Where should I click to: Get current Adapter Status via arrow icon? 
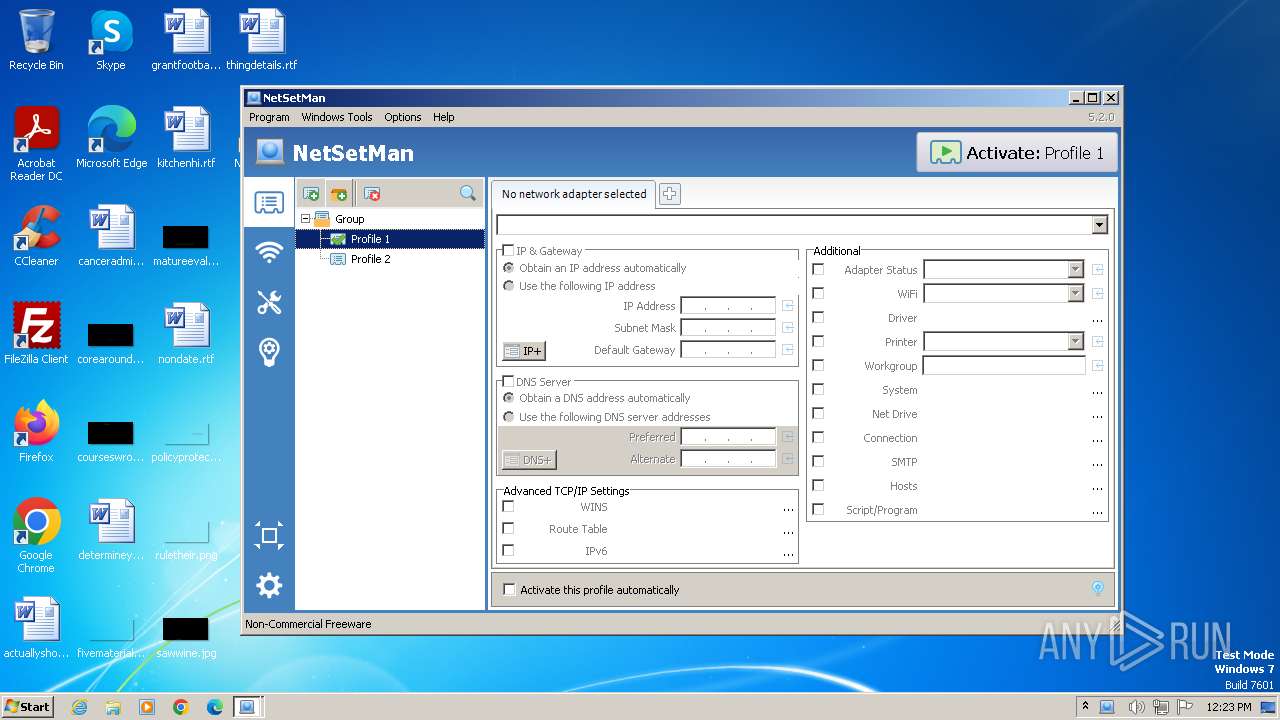[1097, 270]
